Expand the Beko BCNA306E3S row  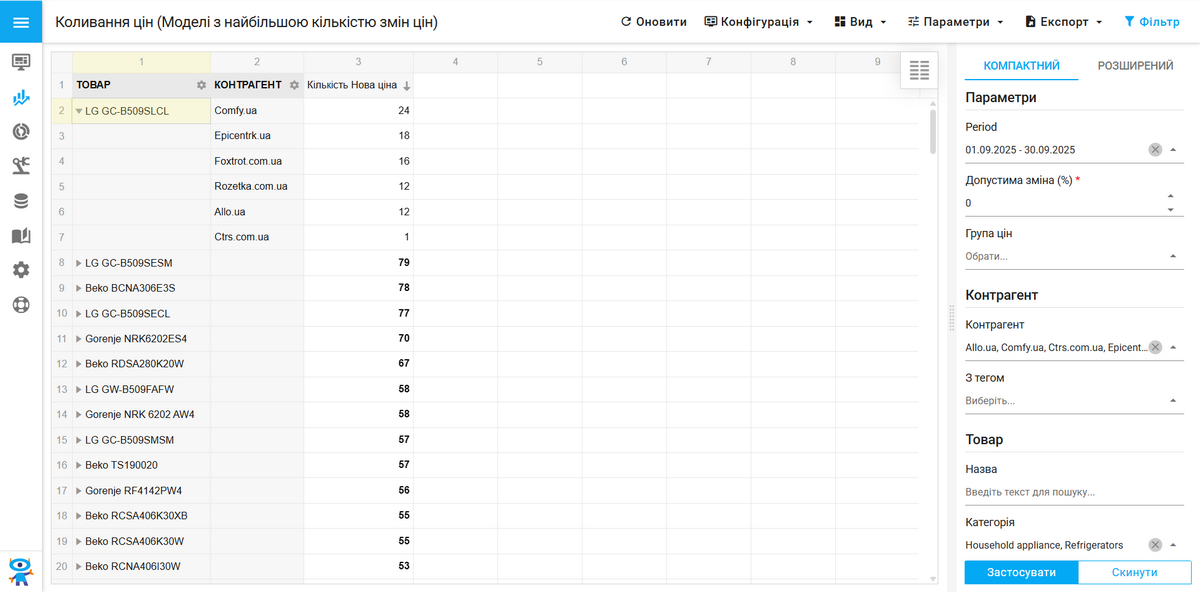click(79, 288)
